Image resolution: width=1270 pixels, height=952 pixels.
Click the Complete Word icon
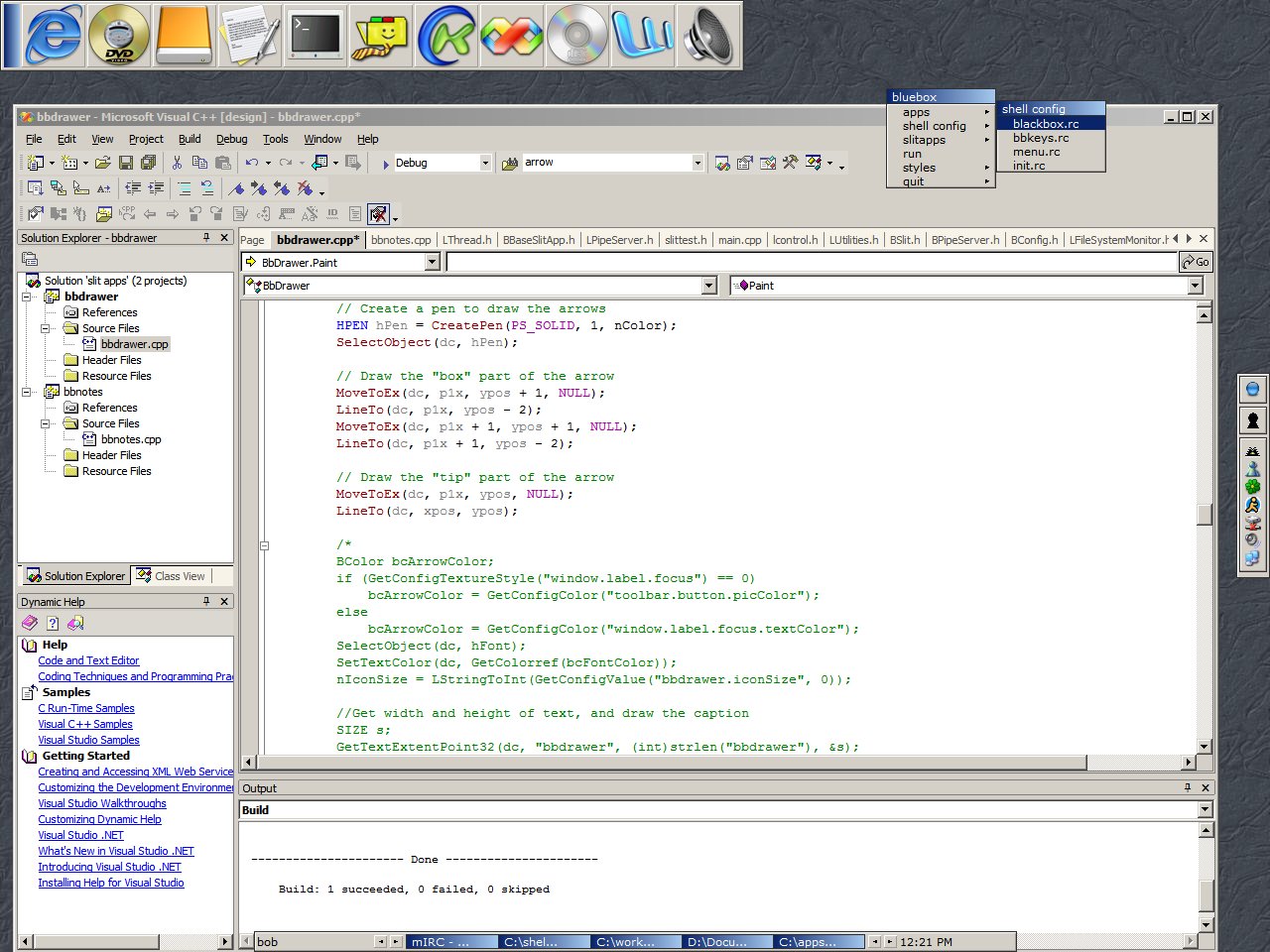point(104,187)
